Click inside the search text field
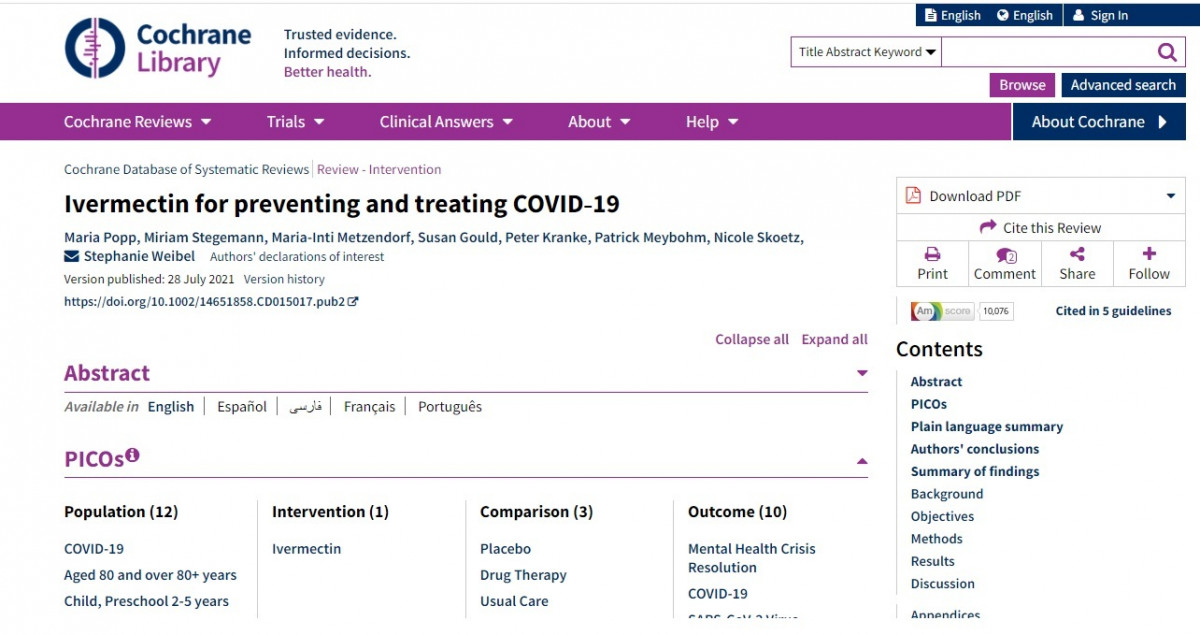This screenshot has width=1200, height=635. pyautogui.click(x=1045, y=52)
